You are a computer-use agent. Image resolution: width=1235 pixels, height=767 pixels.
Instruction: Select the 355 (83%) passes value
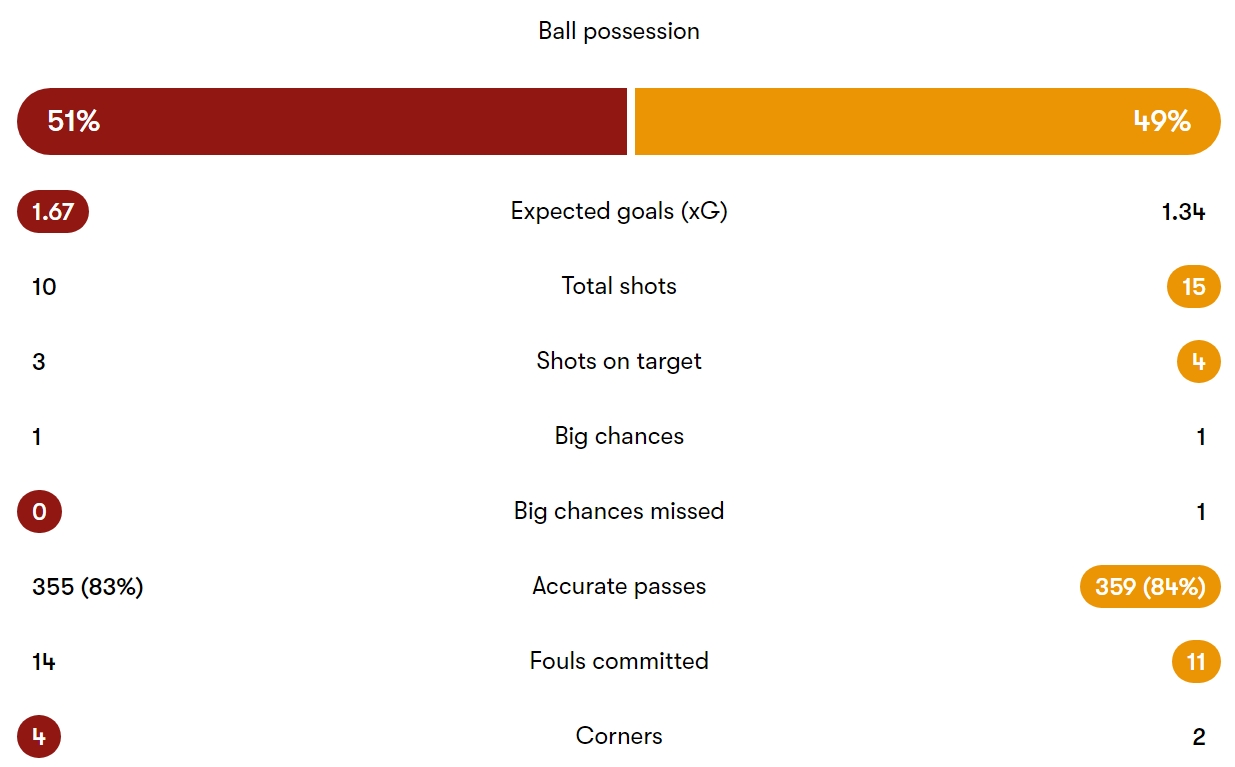88,587
